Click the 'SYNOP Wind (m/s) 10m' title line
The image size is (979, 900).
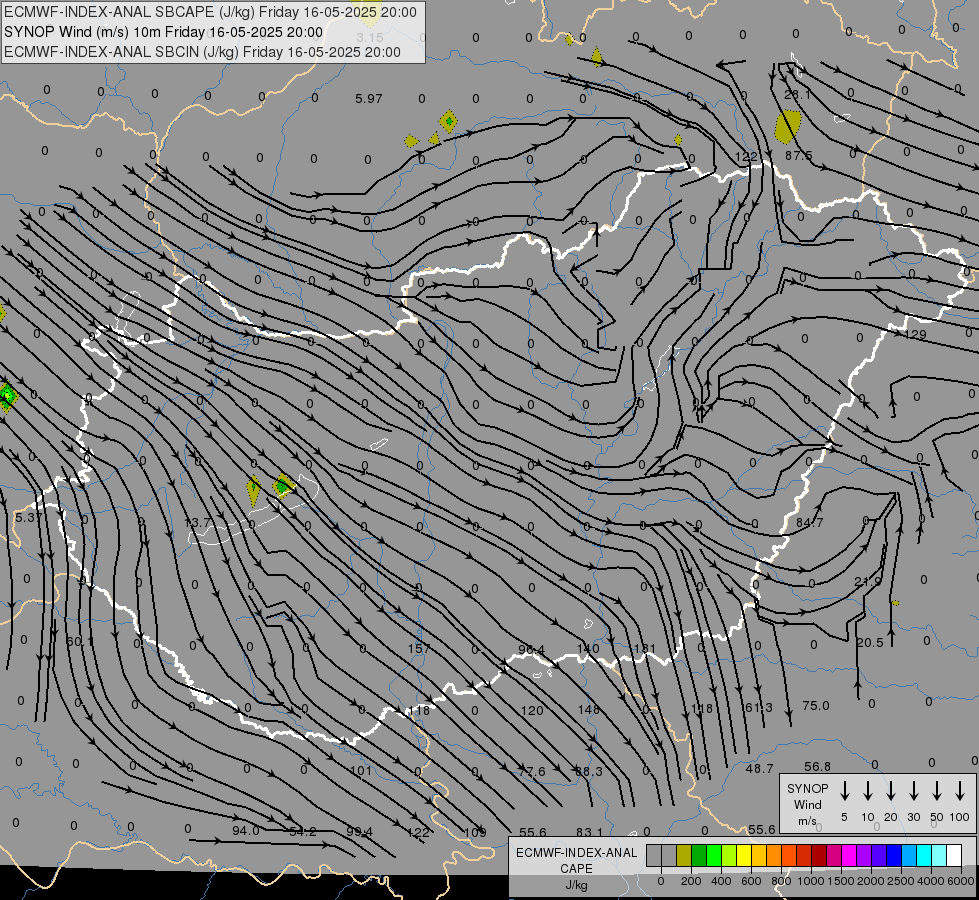click(164, 32)
